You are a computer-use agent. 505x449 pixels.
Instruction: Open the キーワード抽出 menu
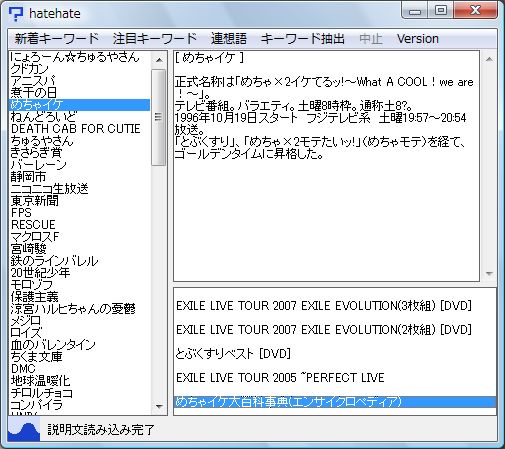(x=302, y=39)
